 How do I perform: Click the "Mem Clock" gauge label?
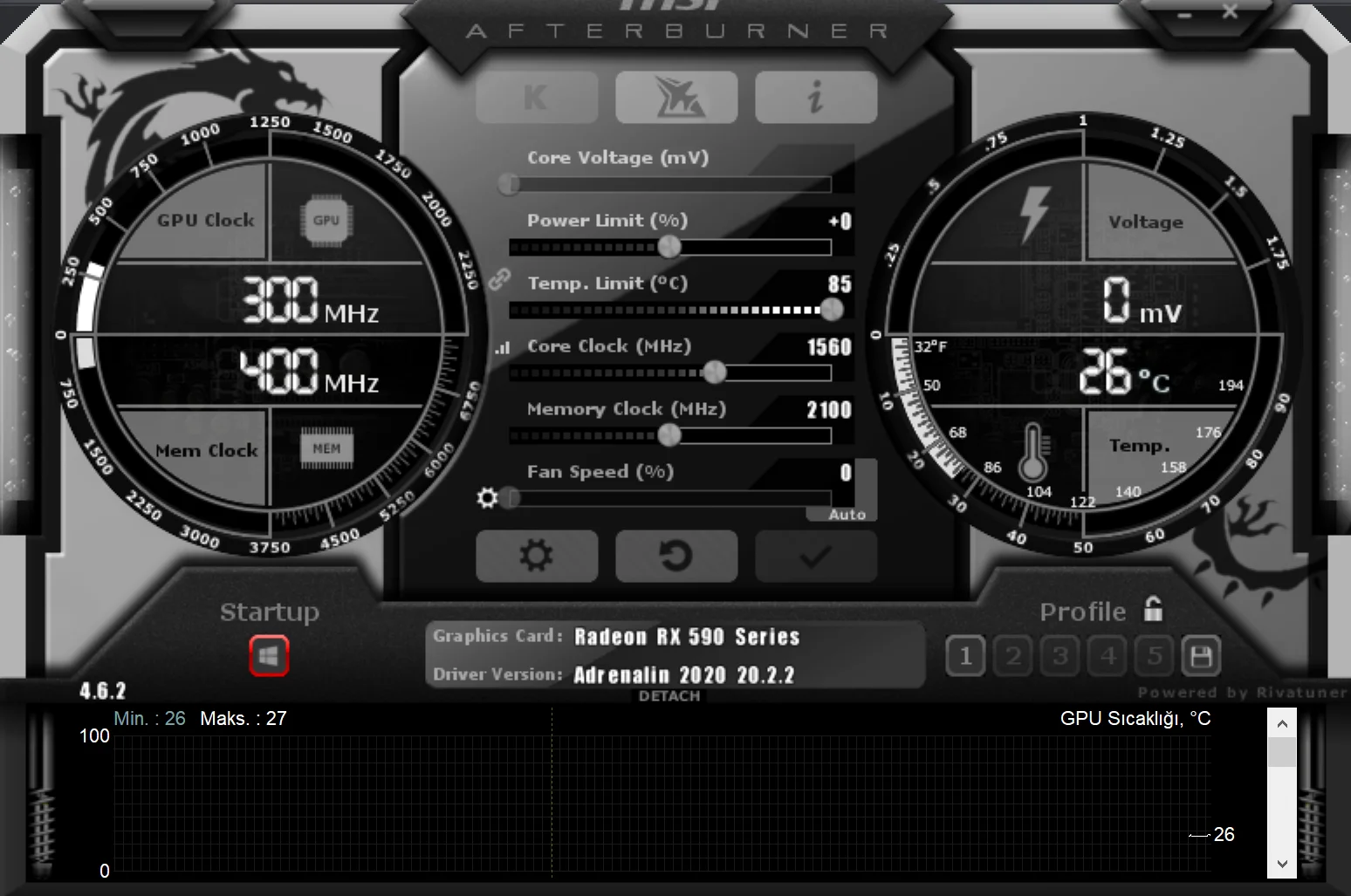point(207,451)
